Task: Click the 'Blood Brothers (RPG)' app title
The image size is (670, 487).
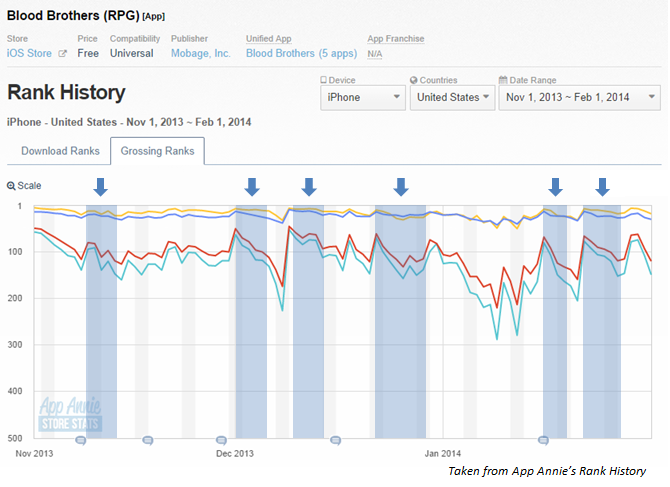Action: coord(73,15)
